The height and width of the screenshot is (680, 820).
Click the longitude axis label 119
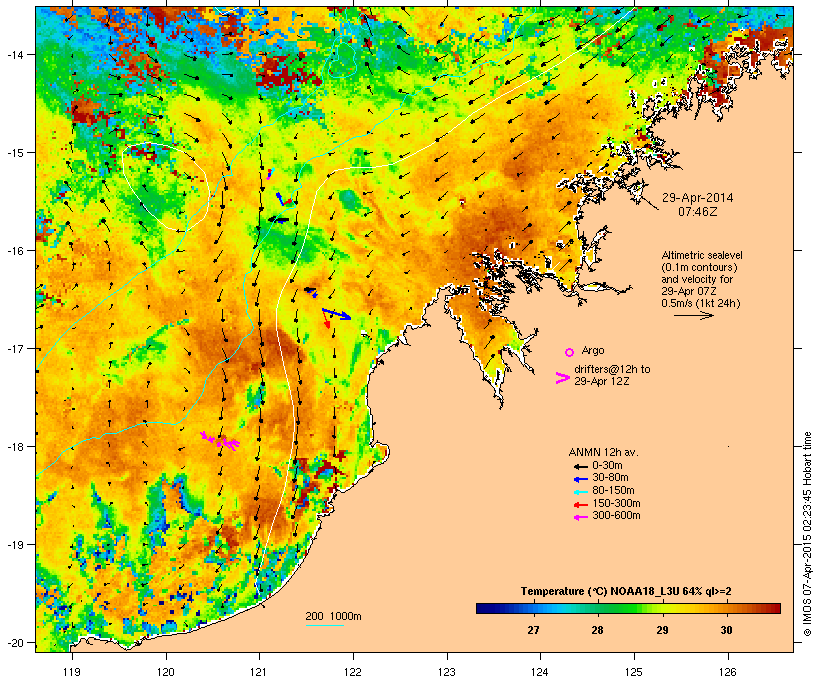(72, 672)
